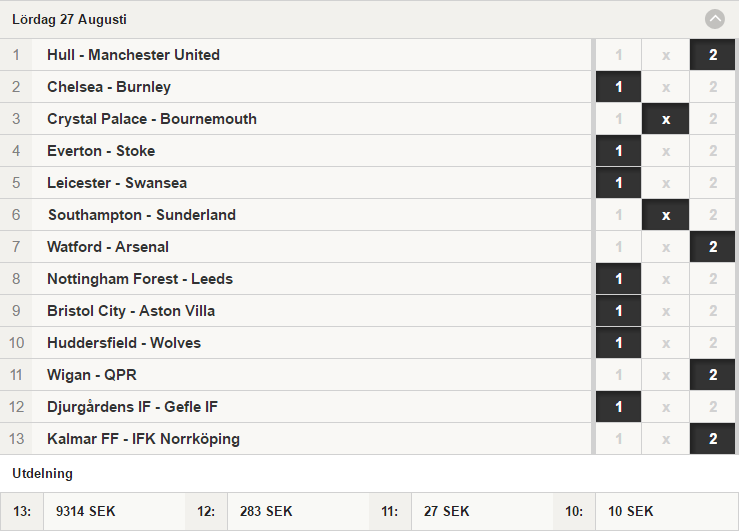Select x for Bristol City - Aston Villa
The image size is (739, 532).
(665, 311)
